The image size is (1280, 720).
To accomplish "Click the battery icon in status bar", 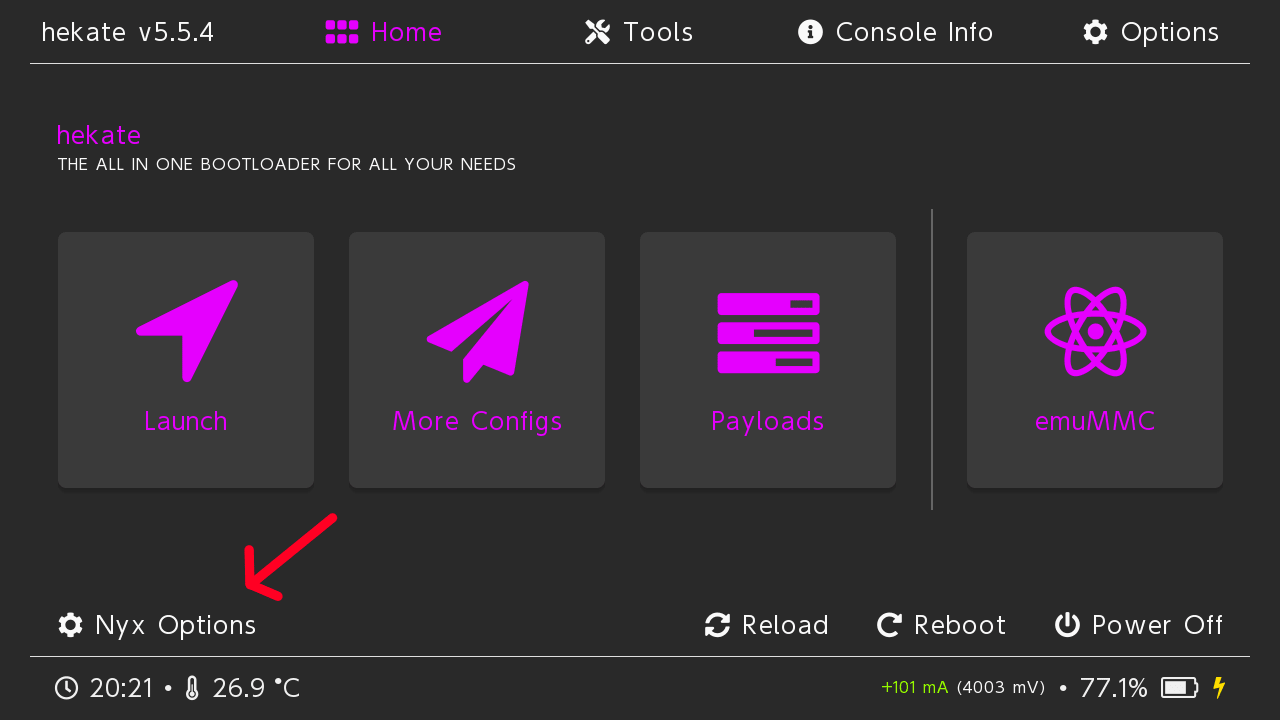I will pos(1179,688).
